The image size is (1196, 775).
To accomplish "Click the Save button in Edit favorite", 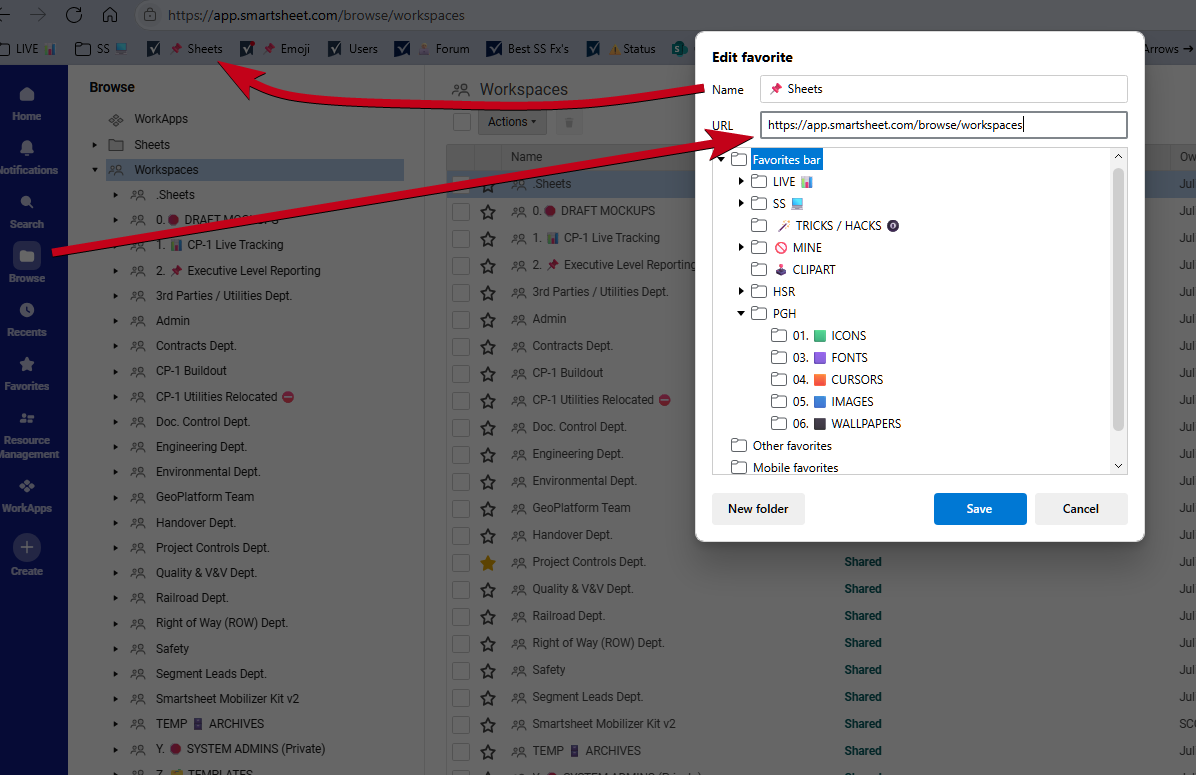I will 979,509.
